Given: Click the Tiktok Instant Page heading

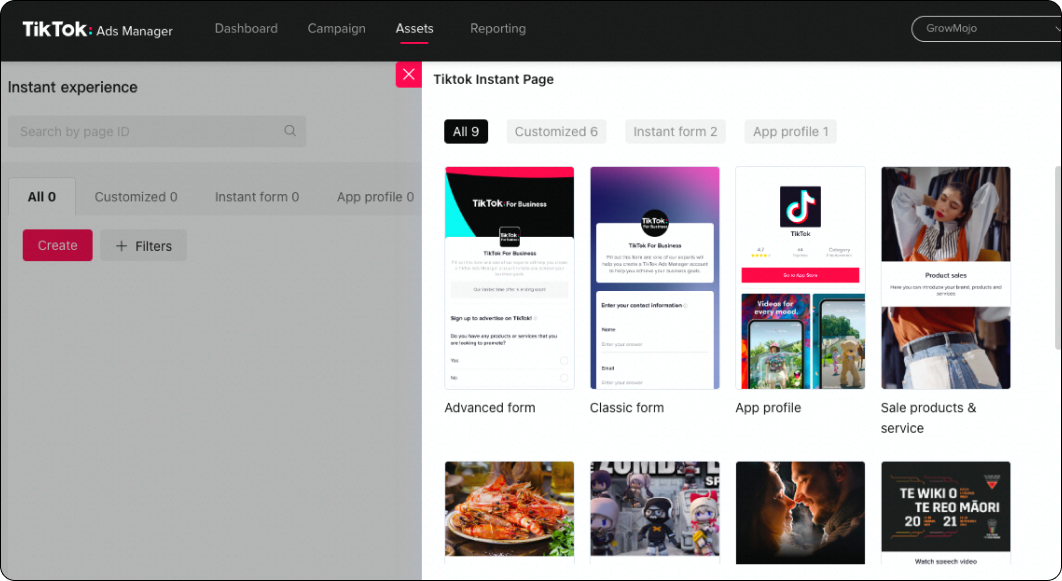Looking at the screenshot, I should (x=493, y=79).
